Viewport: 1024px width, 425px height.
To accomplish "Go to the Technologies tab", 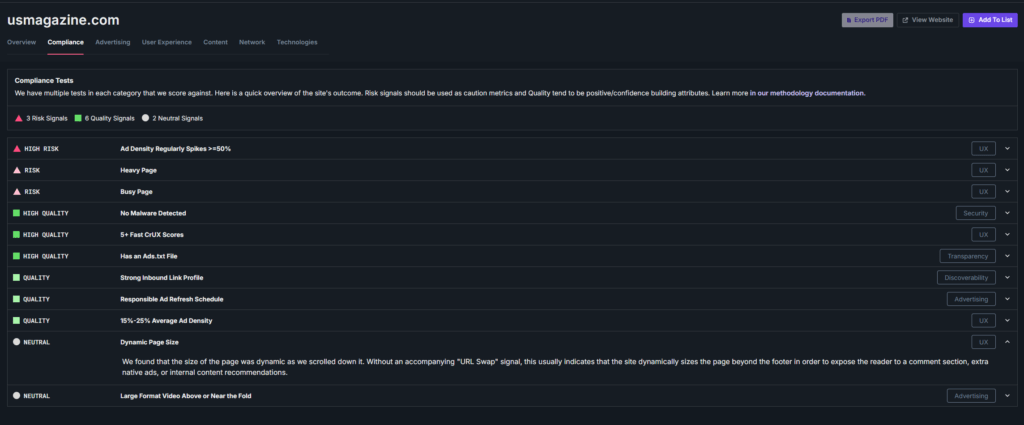I will pyautogui.click(x=296, y=42).
